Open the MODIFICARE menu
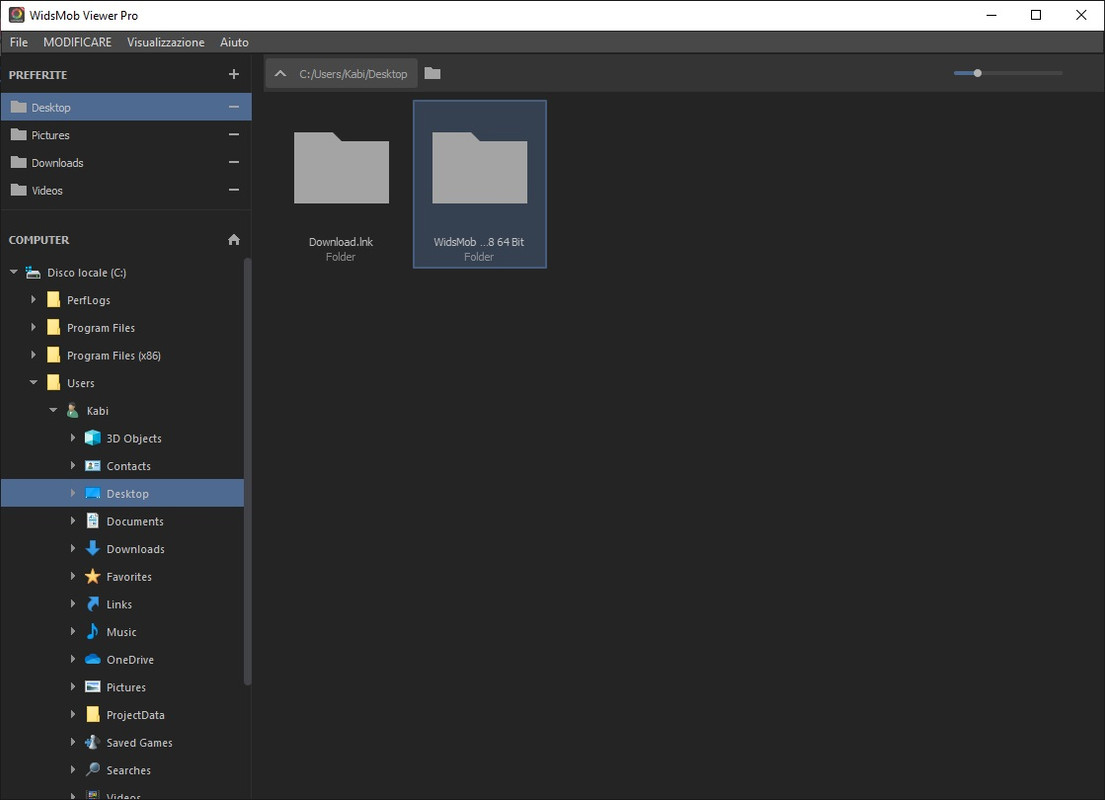This screenshot has height=800, width=1105. (x=78, y=42)
